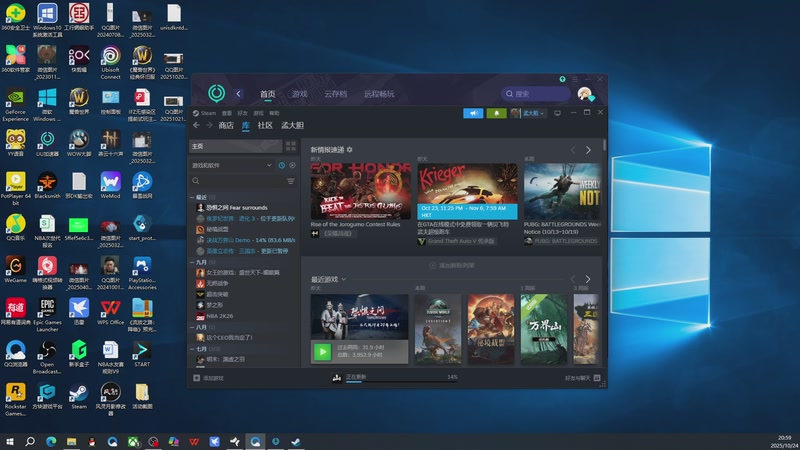Click the Steam library vertical scrollbar
The width and height of the screenshot is (800, 450).
tap(605, 145)
